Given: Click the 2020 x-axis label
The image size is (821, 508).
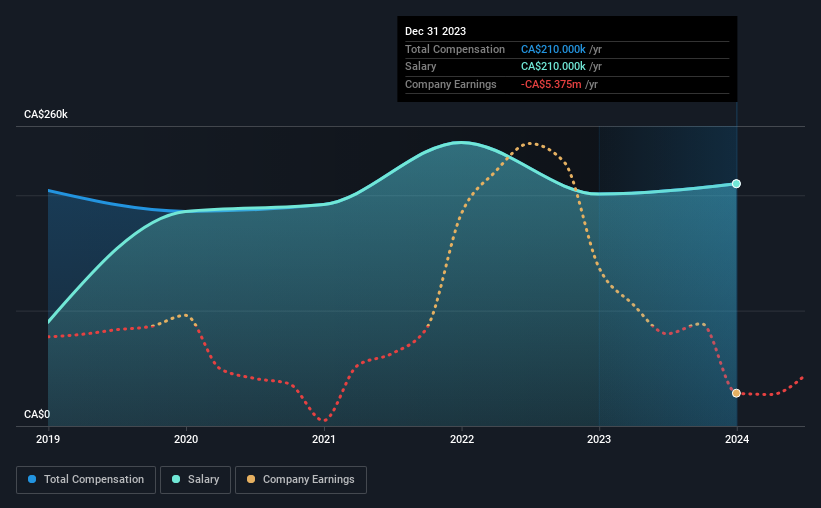Looking at the screenshot, I should 186,439.
